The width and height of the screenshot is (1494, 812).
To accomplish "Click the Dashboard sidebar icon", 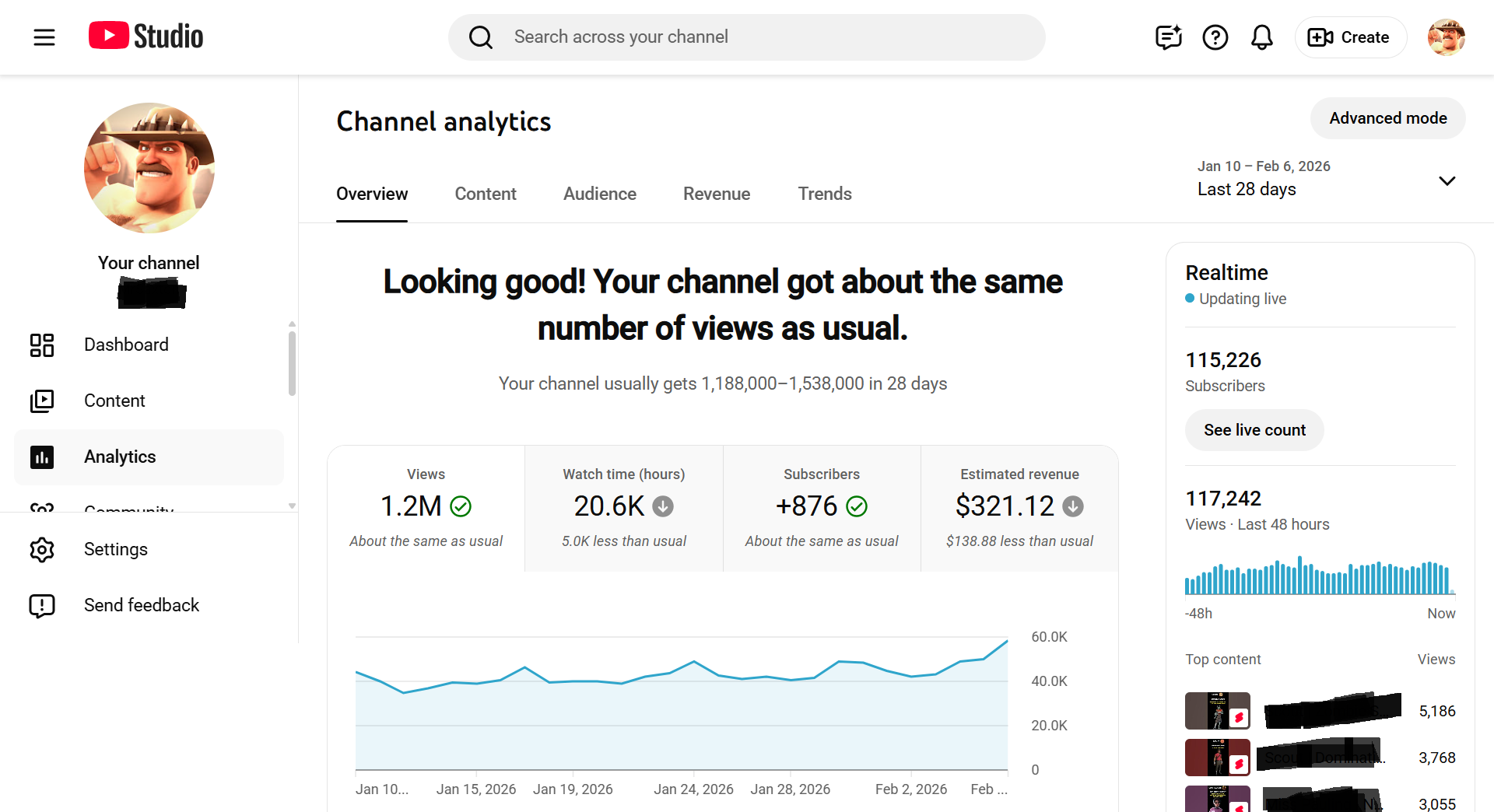I will coord(42,345).
